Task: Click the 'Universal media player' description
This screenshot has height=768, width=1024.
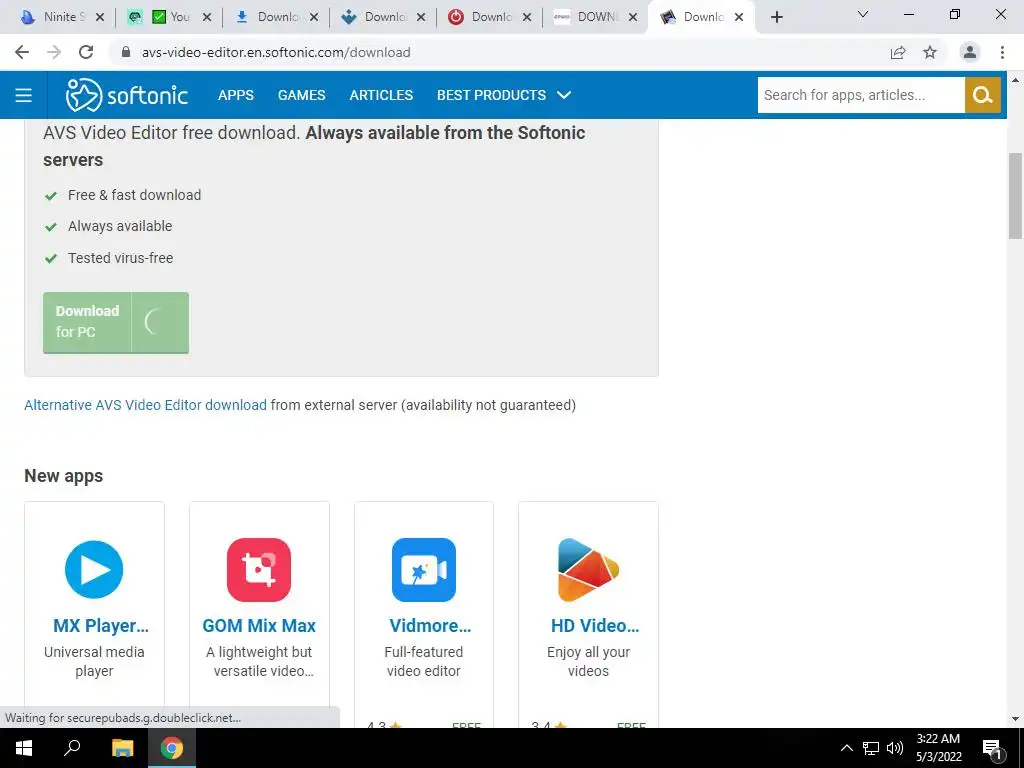Action: [94, 662]
